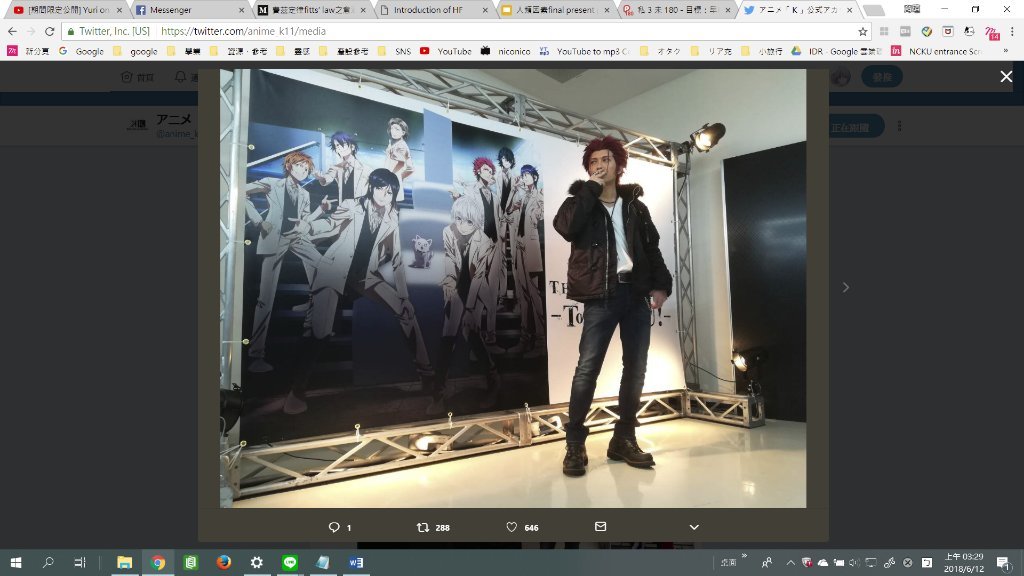Open the Google bookmark
This screenshot has height=576, width=1024.
[x=82, y=51]
